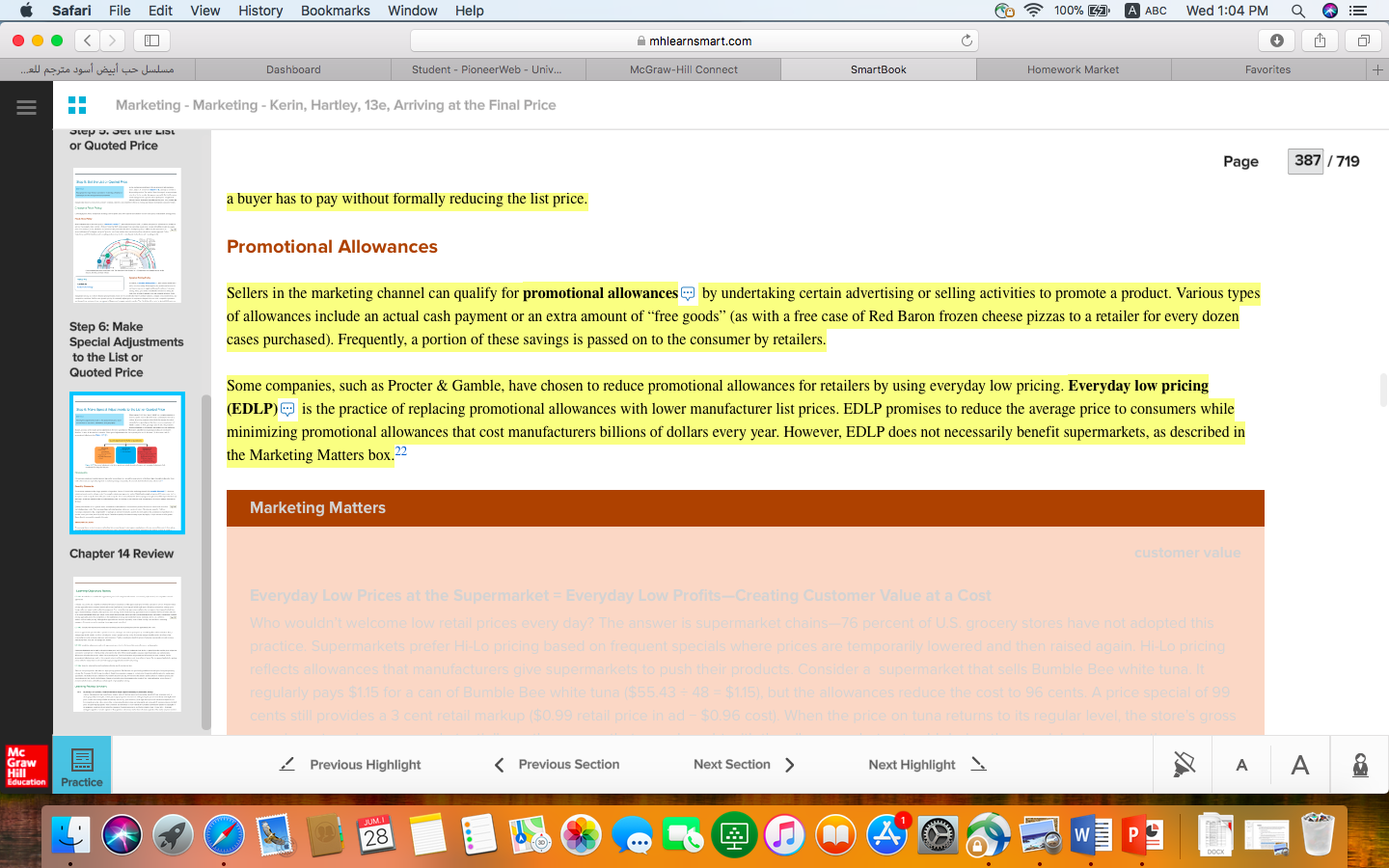1389x868 pixels.
Task: Click Safari's forward navigation arrow
Action: [112, 41]
